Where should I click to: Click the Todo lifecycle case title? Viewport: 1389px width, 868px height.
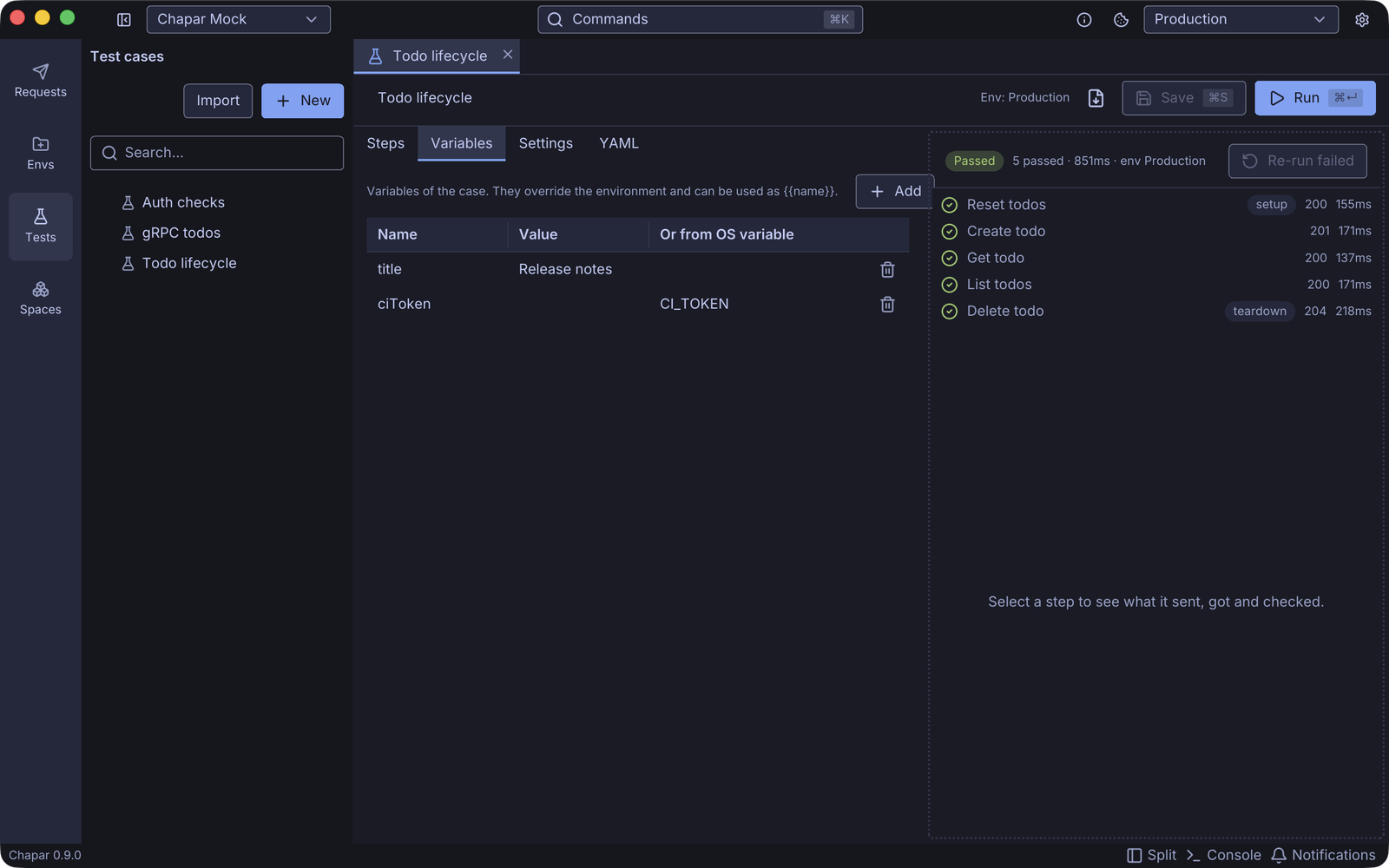click(425, 98)
